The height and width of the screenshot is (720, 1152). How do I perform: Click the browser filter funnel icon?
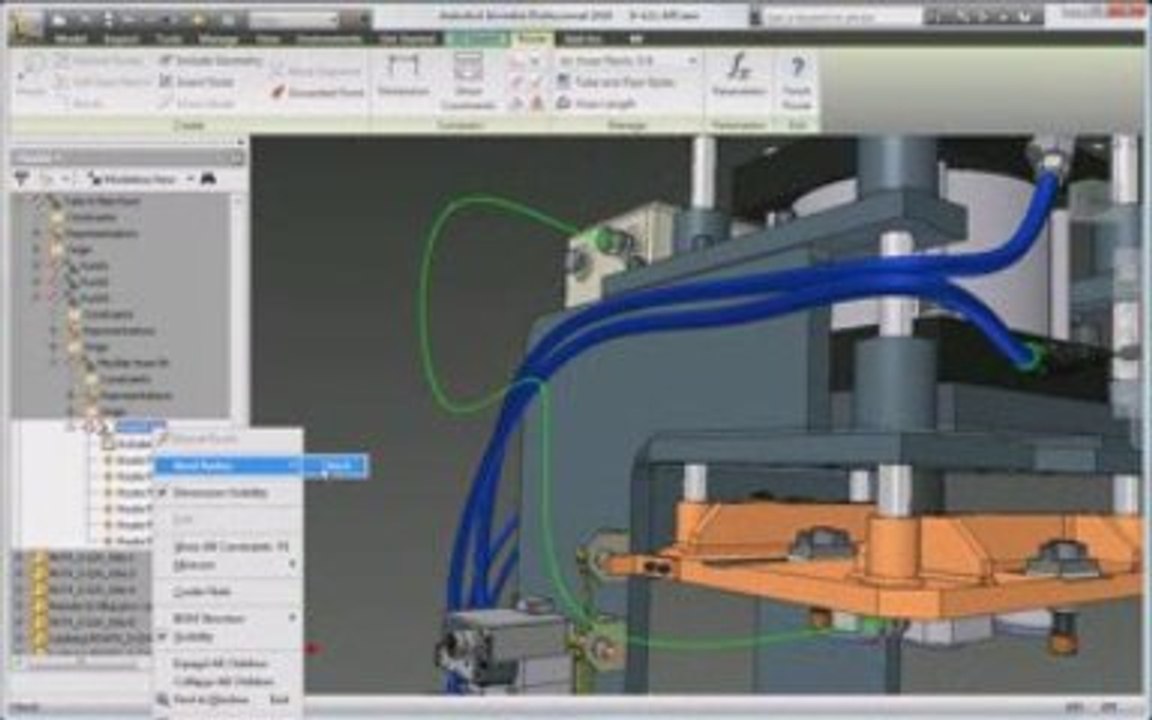(21, 179)
